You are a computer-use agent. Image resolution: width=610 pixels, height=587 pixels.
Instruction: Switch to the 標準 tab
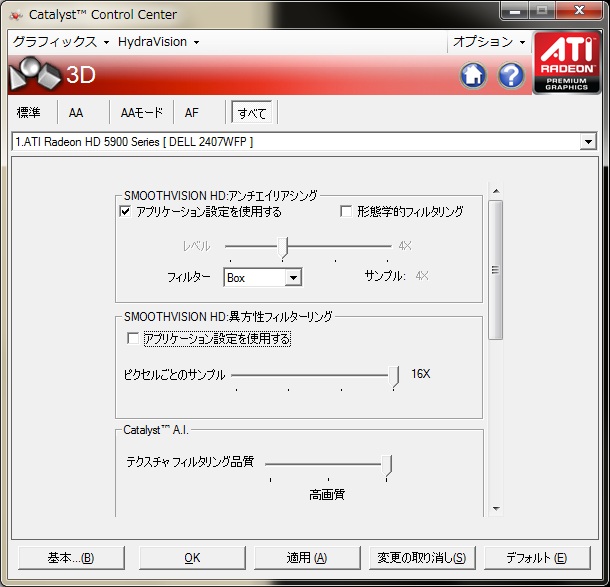[x=28, y=113]
